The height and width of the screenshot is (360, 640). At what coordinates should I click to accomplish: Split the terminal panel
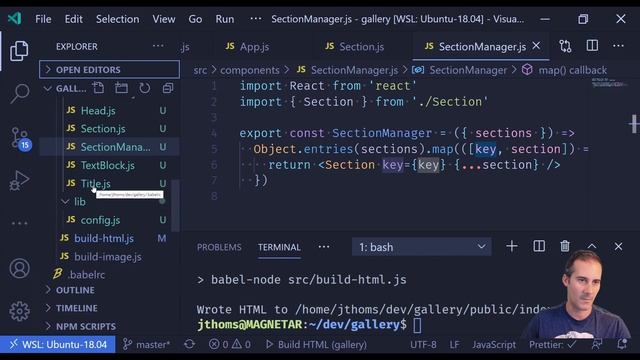click(x=539, y=247)
